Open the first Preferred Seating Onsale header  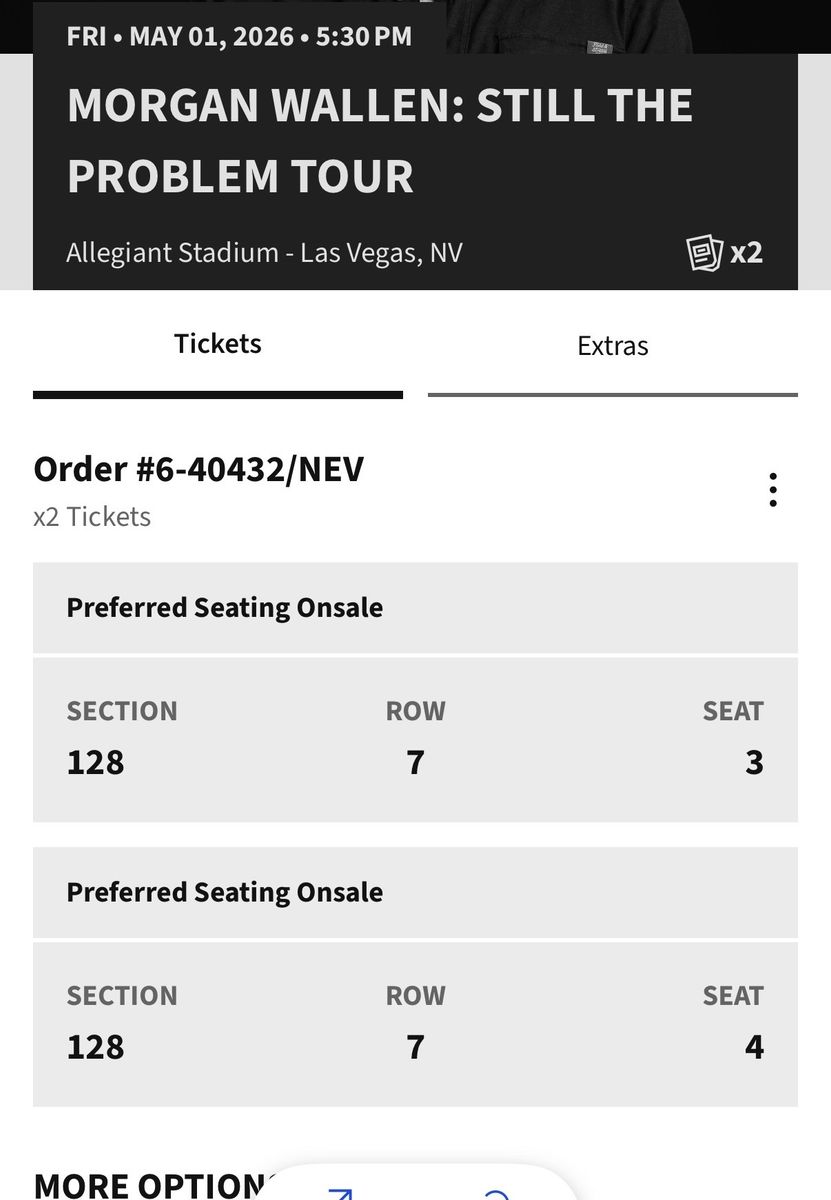(x=225, y=608)
